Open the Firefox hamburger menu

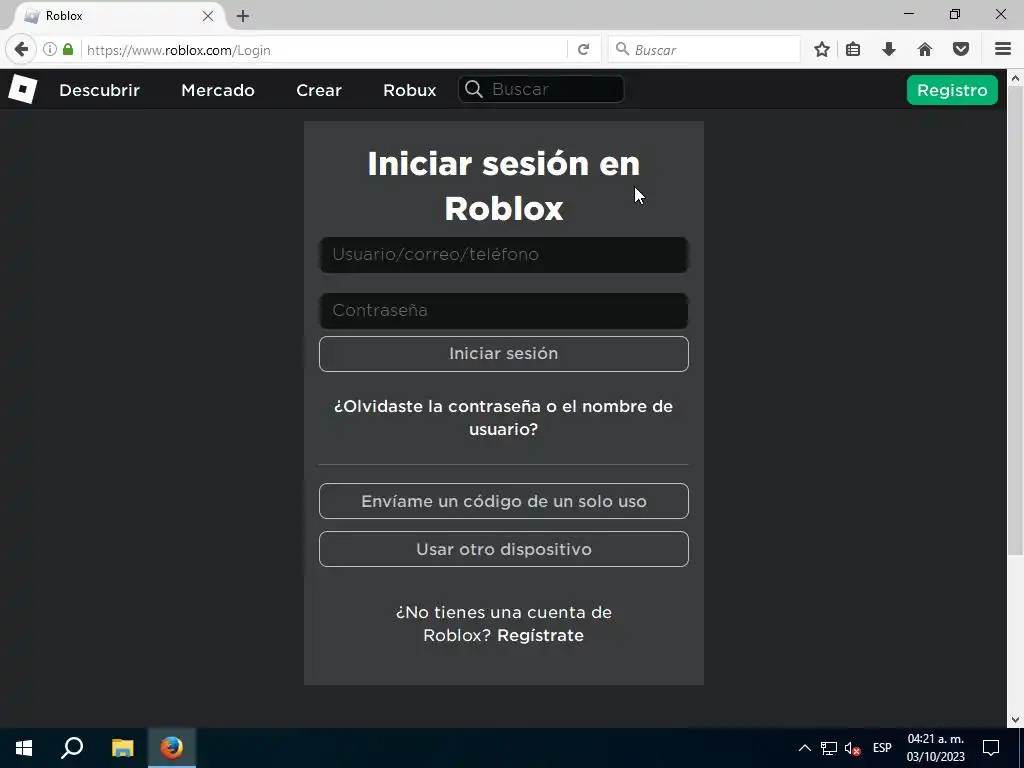pyautogui.click(x=1003, y=50)
